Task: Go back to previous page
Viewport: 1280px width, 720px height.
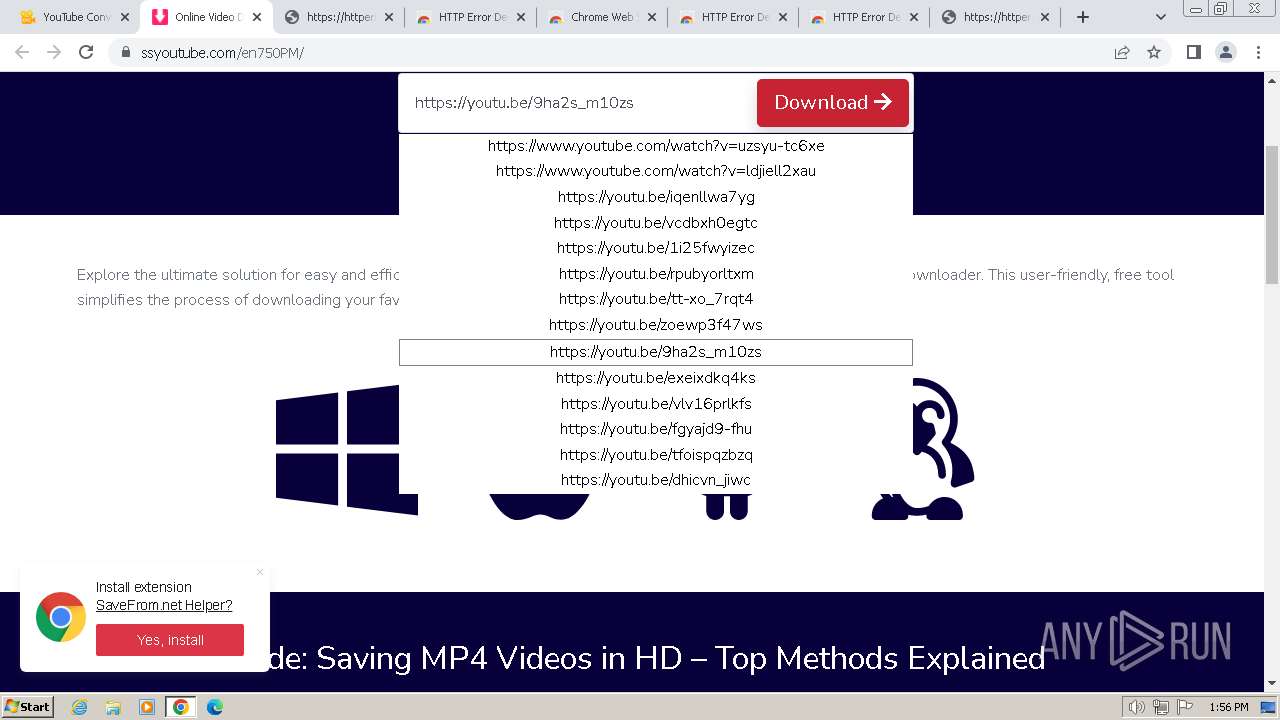Action: pyautogui.click(x=22, y=52)
